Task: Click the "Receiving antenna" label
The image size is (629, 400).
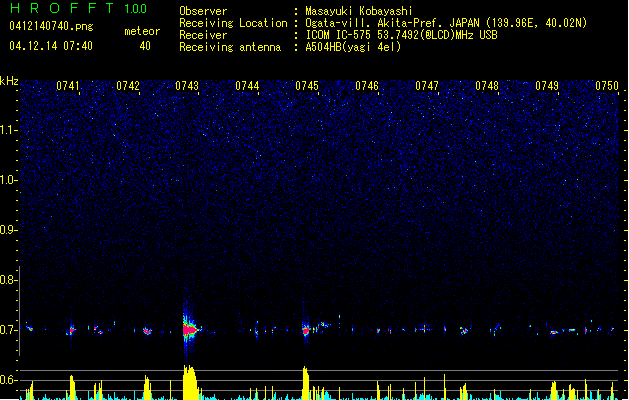Action: click(x=230, y=47)
